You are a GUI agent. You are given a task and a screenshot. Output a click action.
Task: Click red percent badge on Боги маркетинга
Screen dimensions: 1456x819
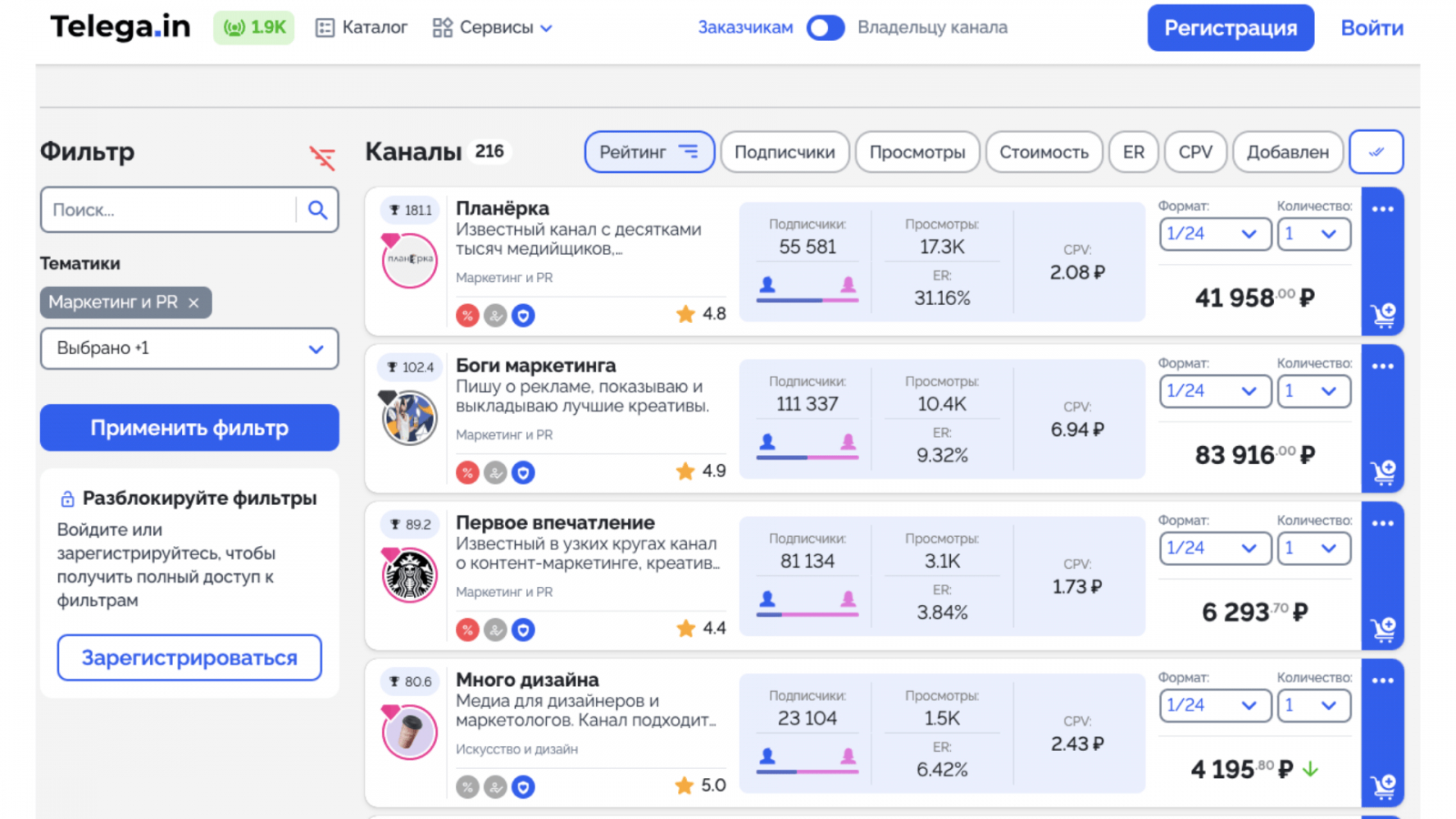468,473
